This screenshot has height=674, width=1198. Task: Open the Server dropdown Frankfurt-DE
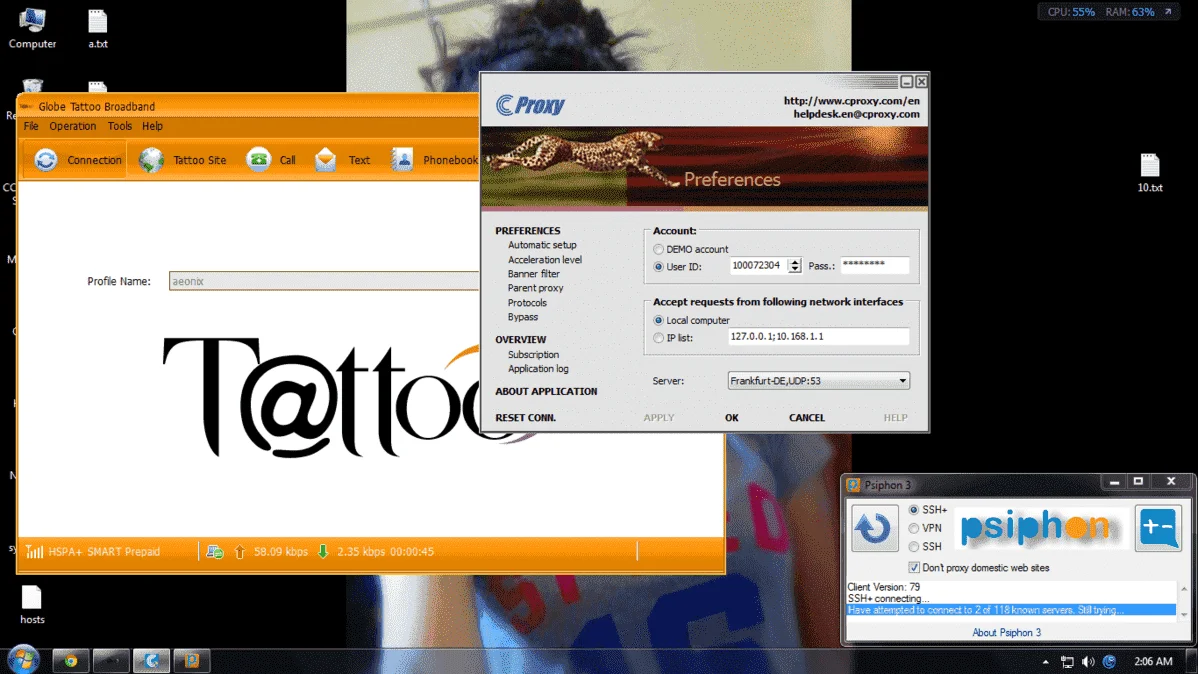coord(818,381)
